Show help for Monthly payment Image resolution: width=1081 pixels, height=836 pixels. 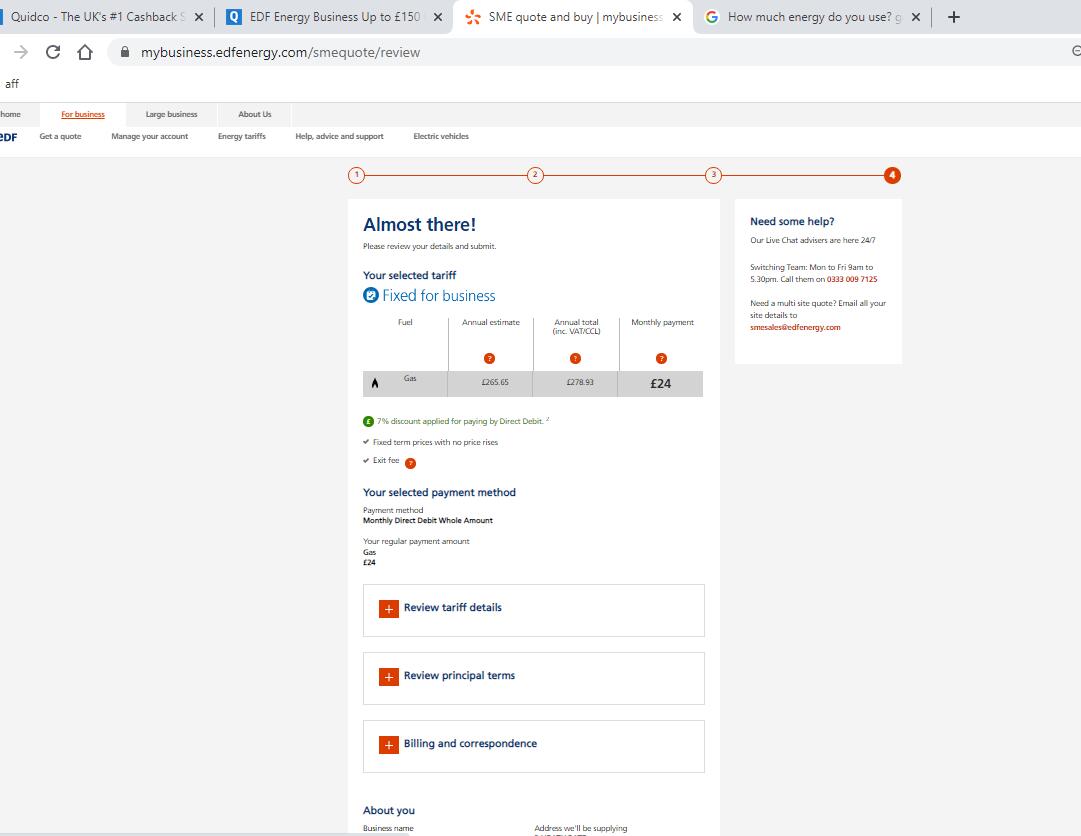[x=661, y=358]
